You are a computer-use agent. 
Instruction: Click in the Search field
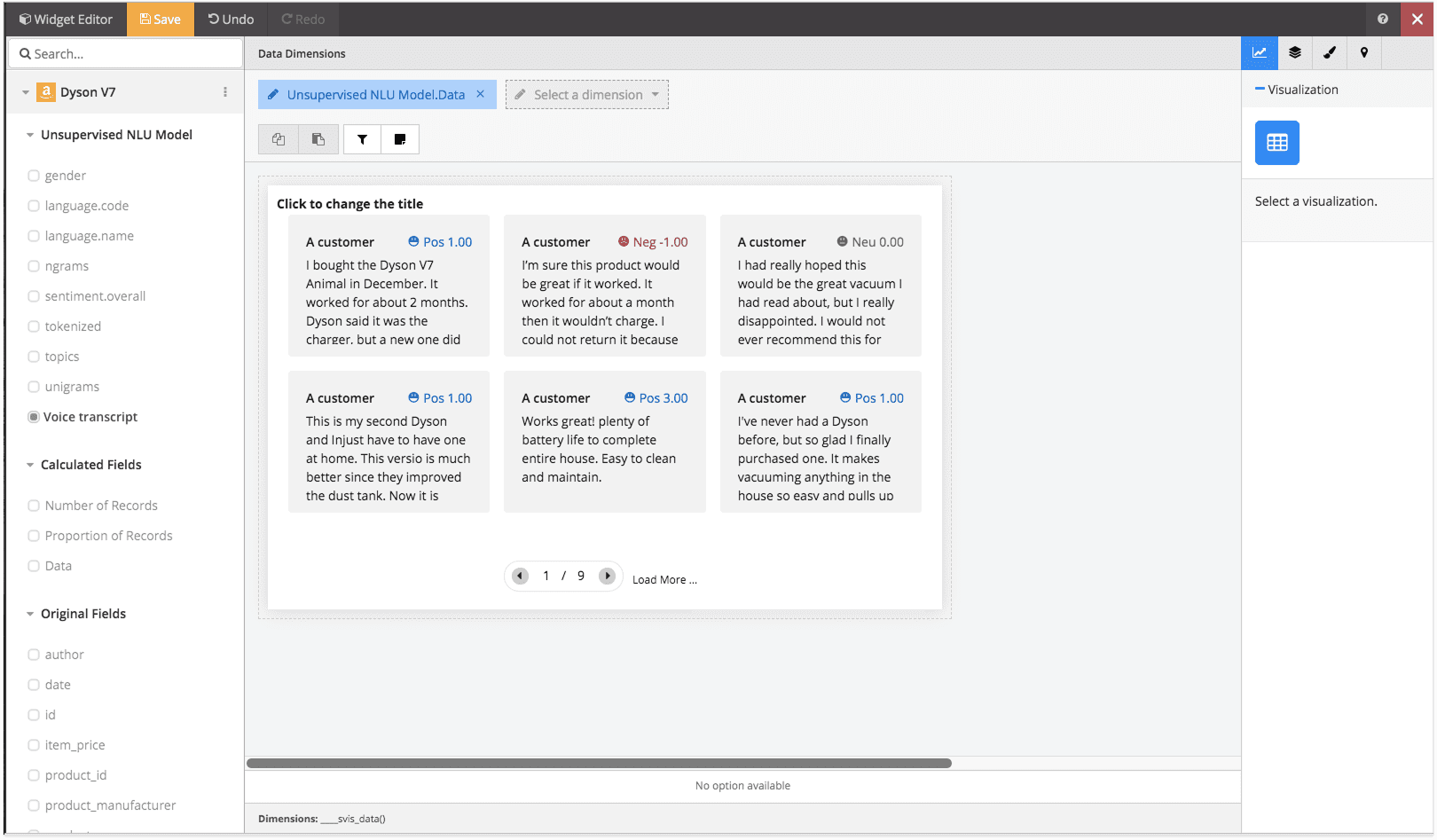[125, 53]
